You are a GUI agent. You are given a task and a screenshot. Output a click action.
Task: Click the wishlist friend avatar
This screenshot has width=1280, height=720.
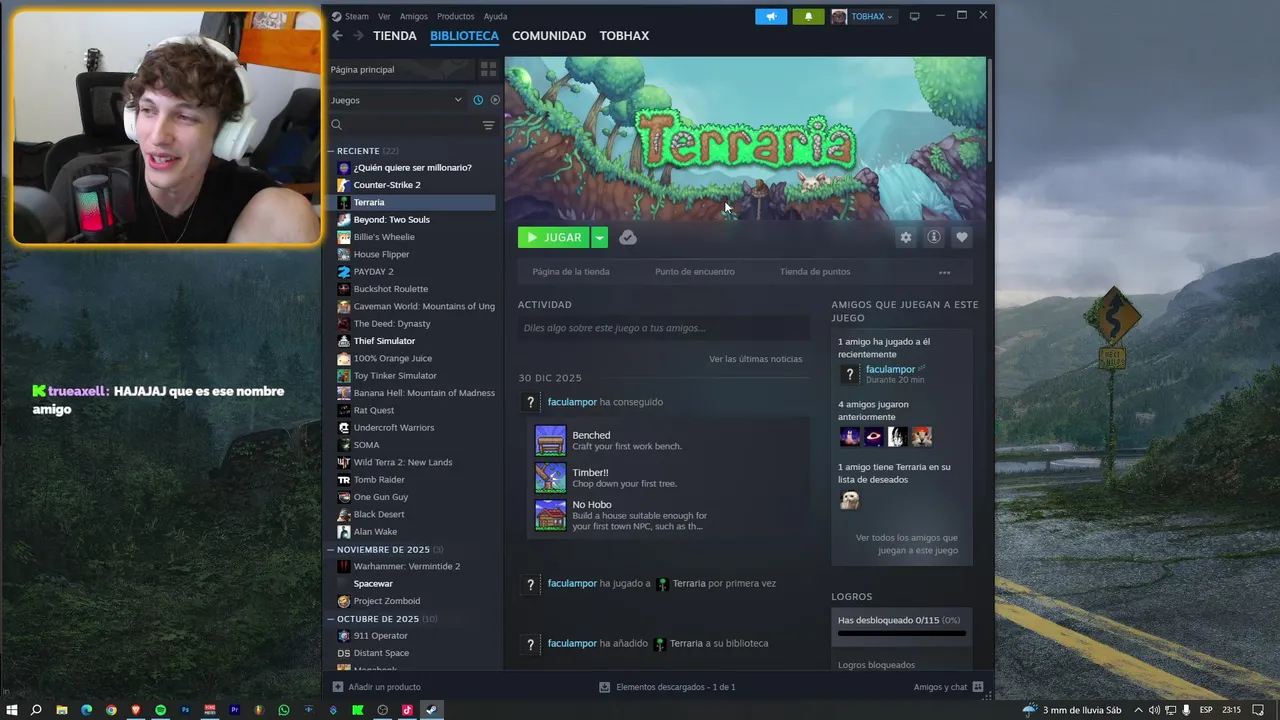pos(849,500)
